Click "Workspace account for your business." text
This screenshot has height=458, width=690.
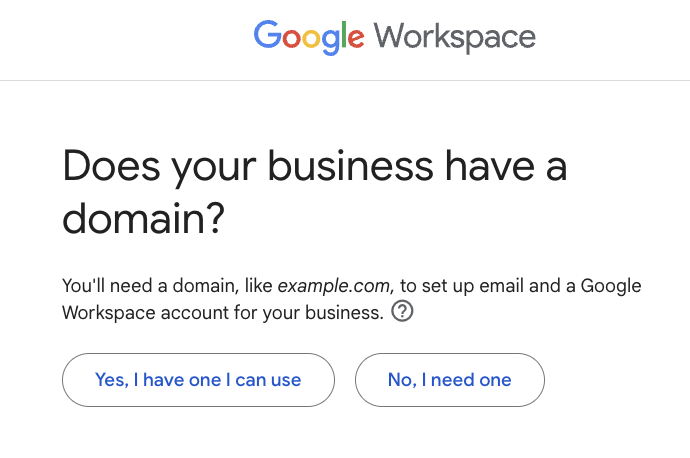223,312
